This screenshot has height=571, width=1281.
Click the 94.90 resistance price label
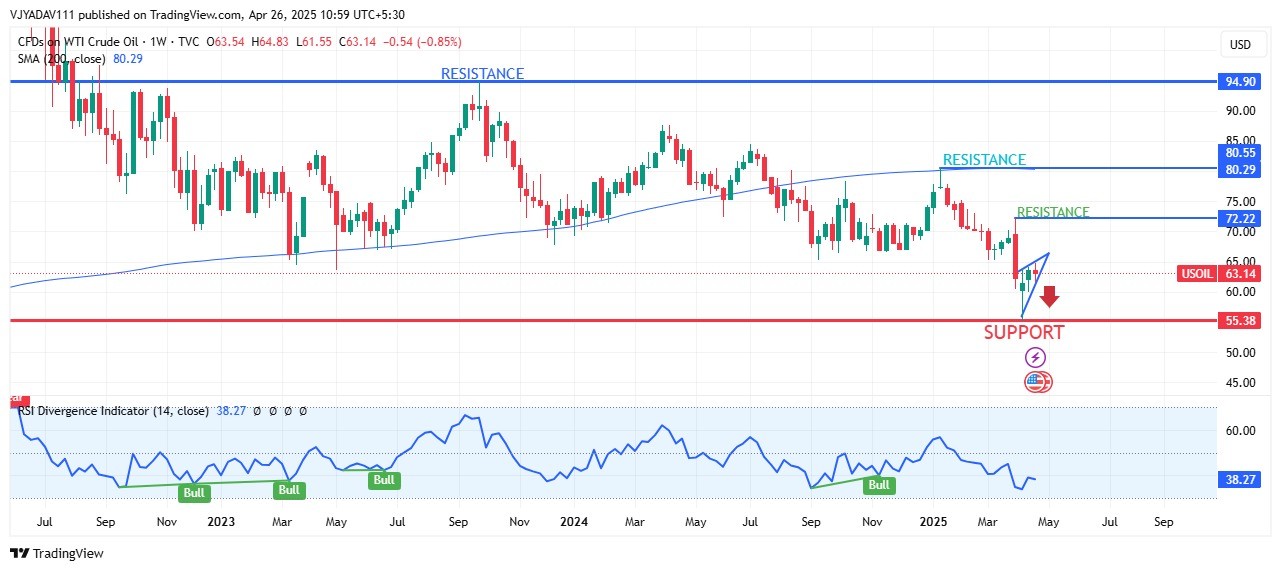click(x=1240, y=81)
